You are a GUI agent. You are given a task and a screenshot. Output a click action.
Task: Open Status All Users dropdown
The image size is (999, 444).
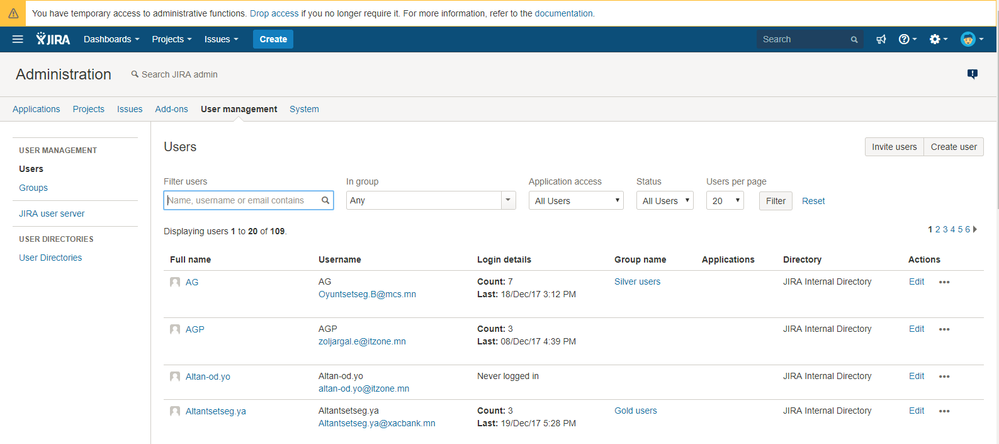point(665,201)
